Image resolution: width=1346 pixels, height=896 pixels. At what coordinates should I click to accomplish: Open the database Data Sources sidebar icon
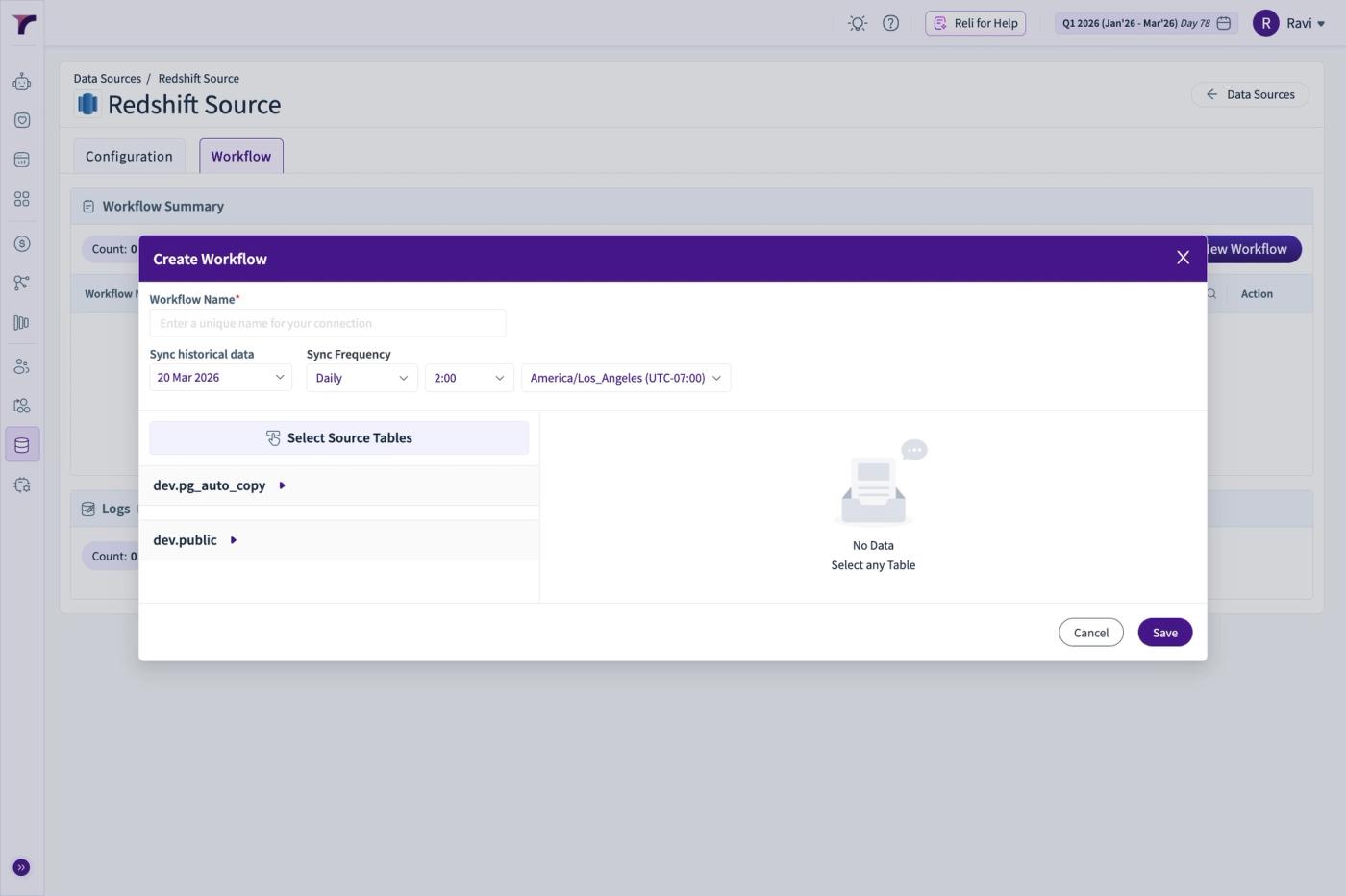[22, 445]
